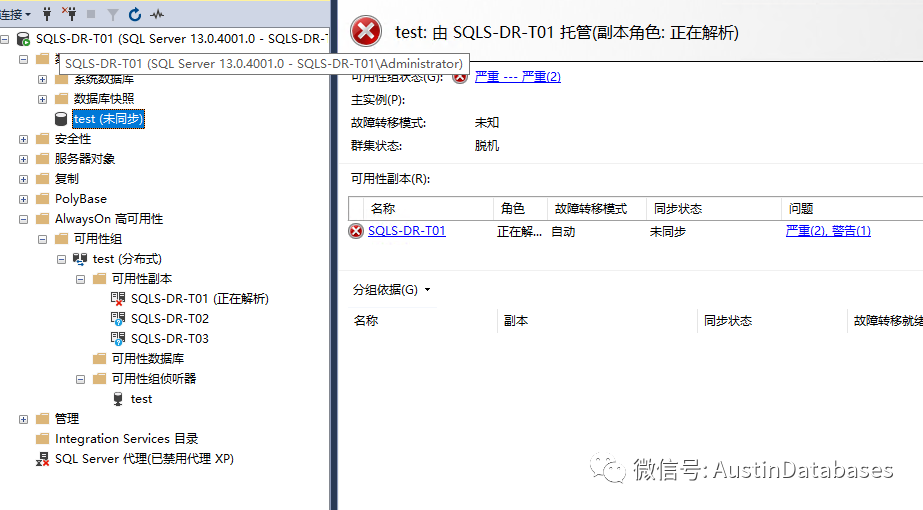Click the SQLS-DR-T02 replica icon
The height and width of the screenshot is (510, 923).
coord(118,319)
